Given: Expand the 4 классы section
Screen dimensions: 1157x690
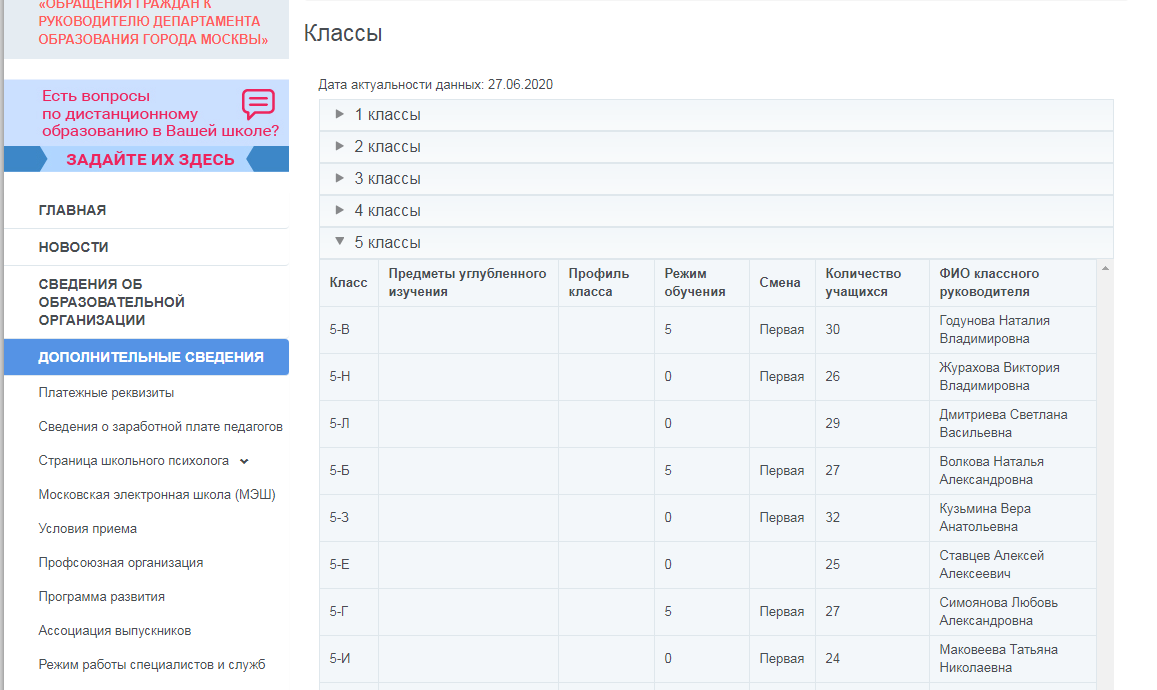Looking at the screenshot, I should (716, 210).
